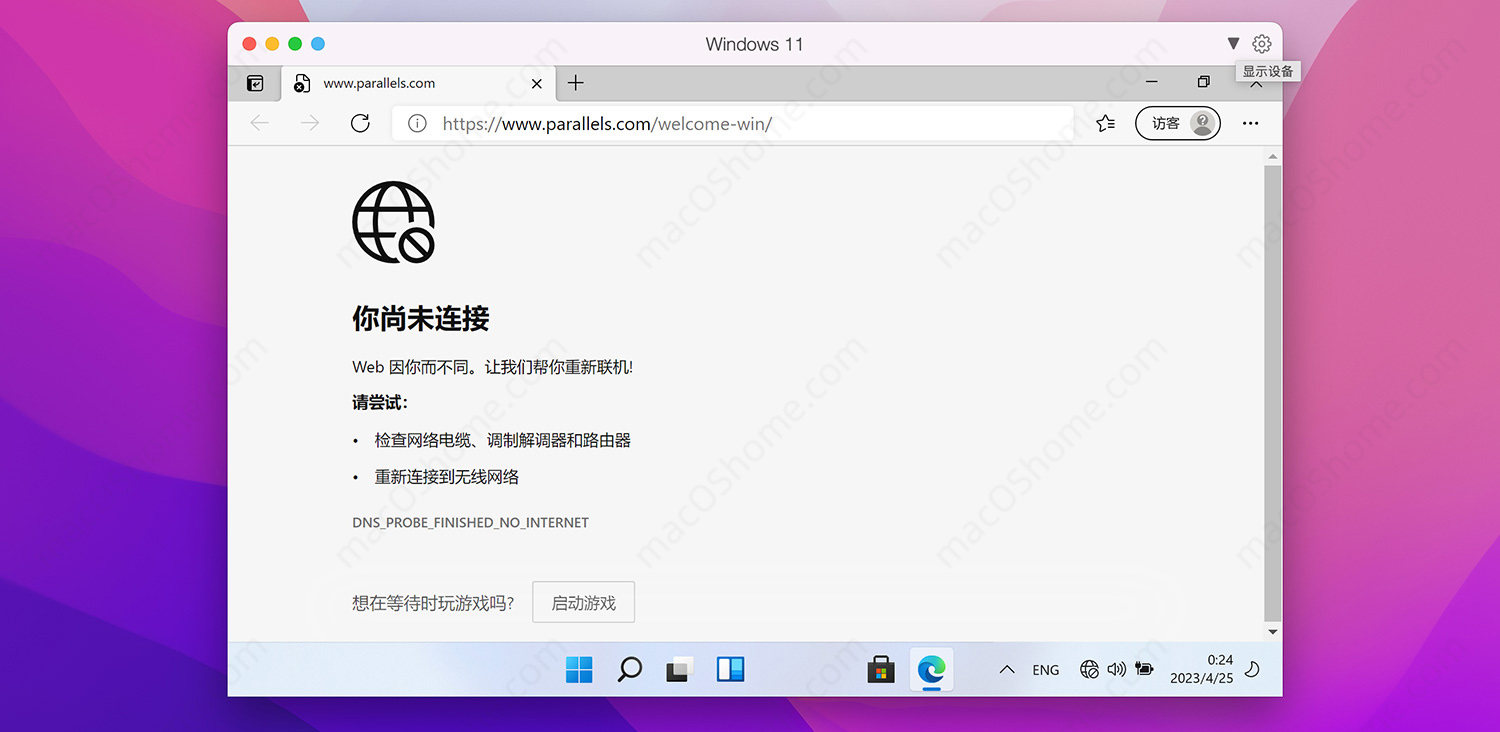Viewport: 1500px width, 732px height.
Task: Toggle night mode via taskbar moon icon
Action: click(1252, 670)
